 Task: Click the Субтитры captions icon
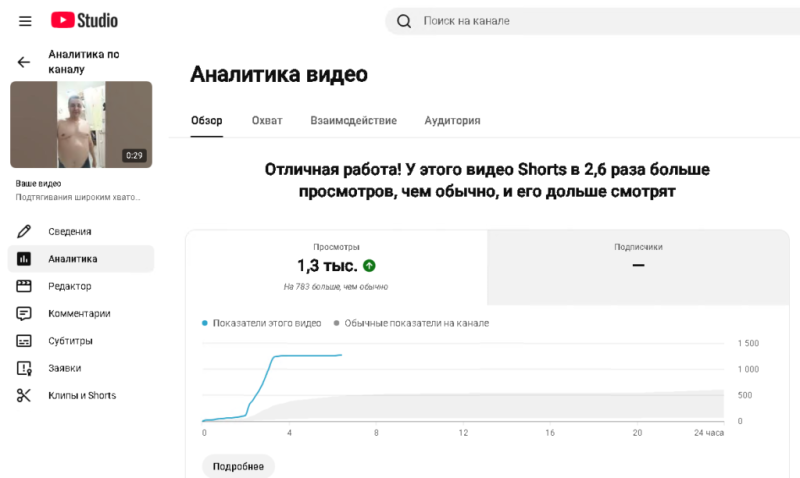tap(24, 341)
